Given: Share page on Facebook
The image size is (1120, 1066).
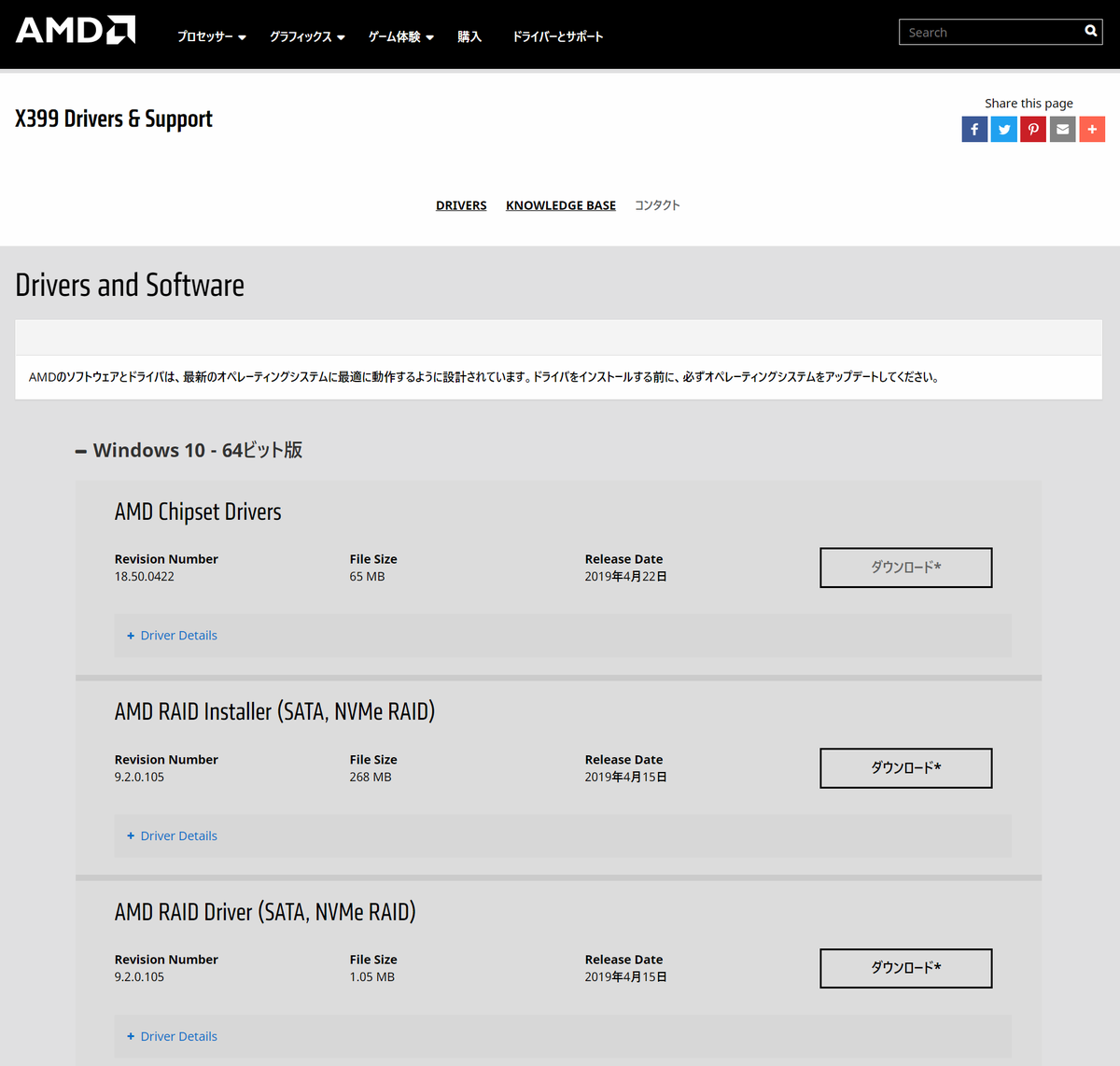Looking at the screenshot, I should tap(974, 129).
